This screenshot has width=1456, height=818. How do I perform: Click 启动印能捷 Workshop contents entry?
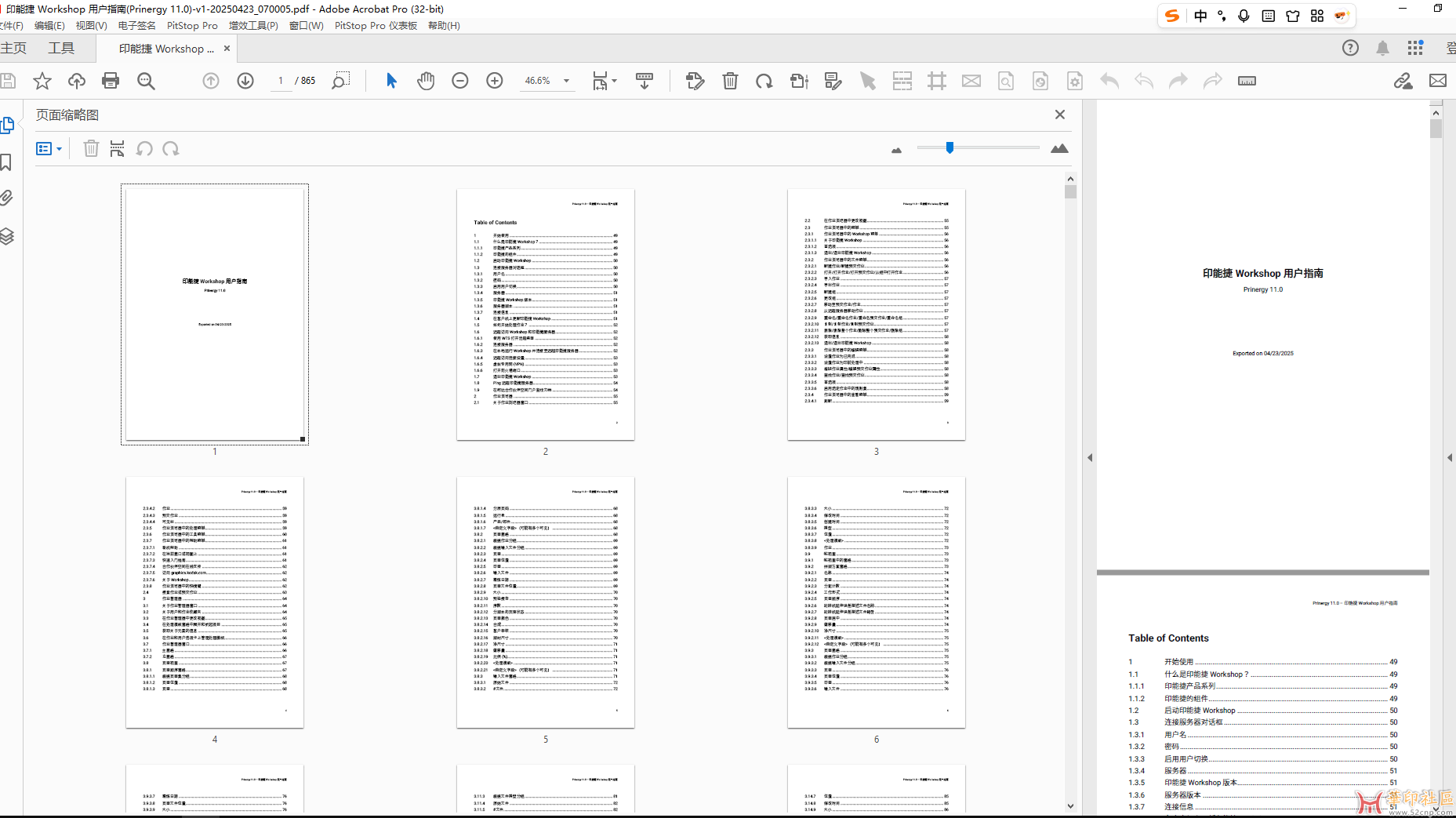click(1262, 711)
